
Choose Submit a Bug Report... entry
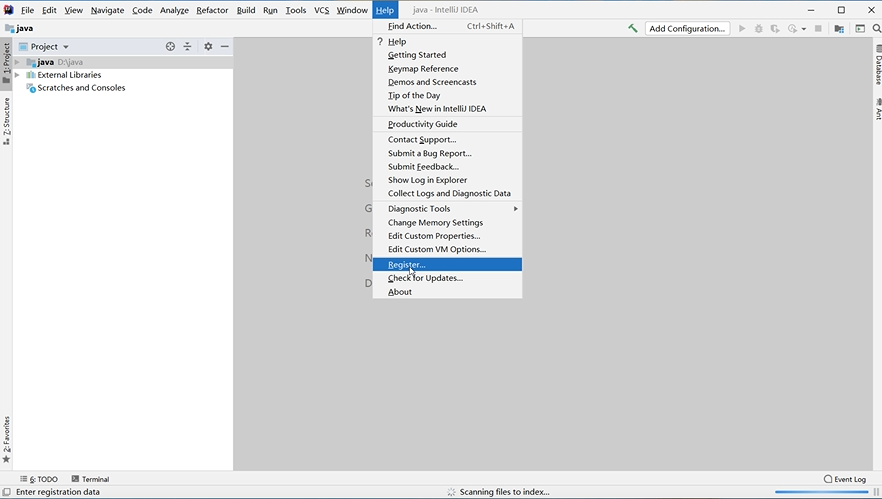(447, 153)
